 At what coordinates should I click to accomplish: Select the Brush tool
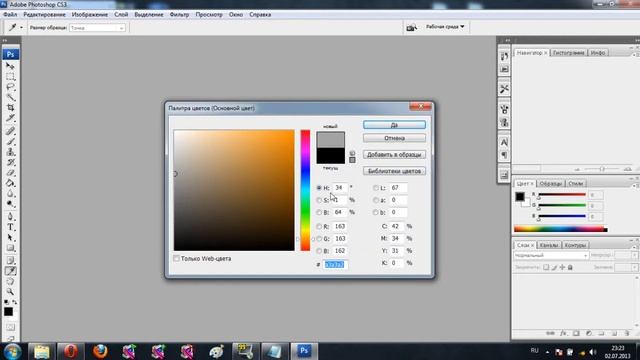(10, 142)
